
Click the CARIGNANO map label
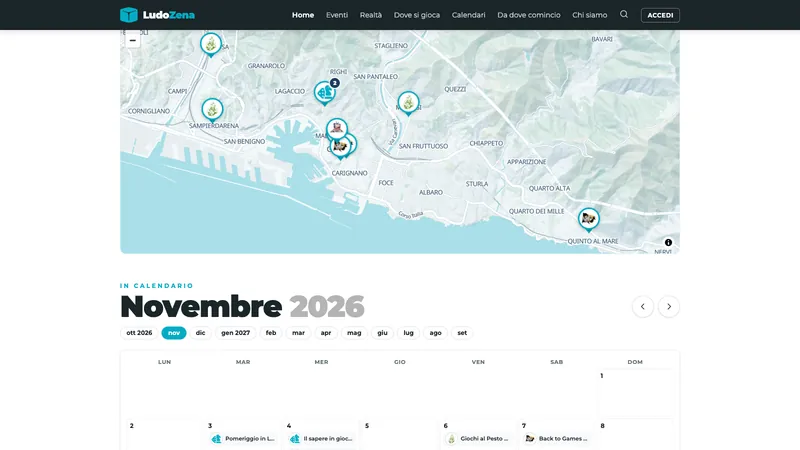[x=349, y=173]
